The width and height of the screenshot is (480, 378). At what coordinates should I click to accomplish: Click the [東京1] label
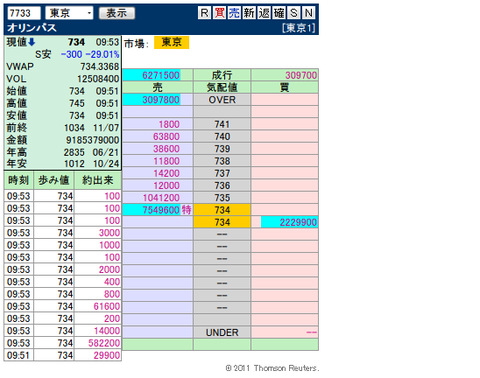tap(299, 28)
